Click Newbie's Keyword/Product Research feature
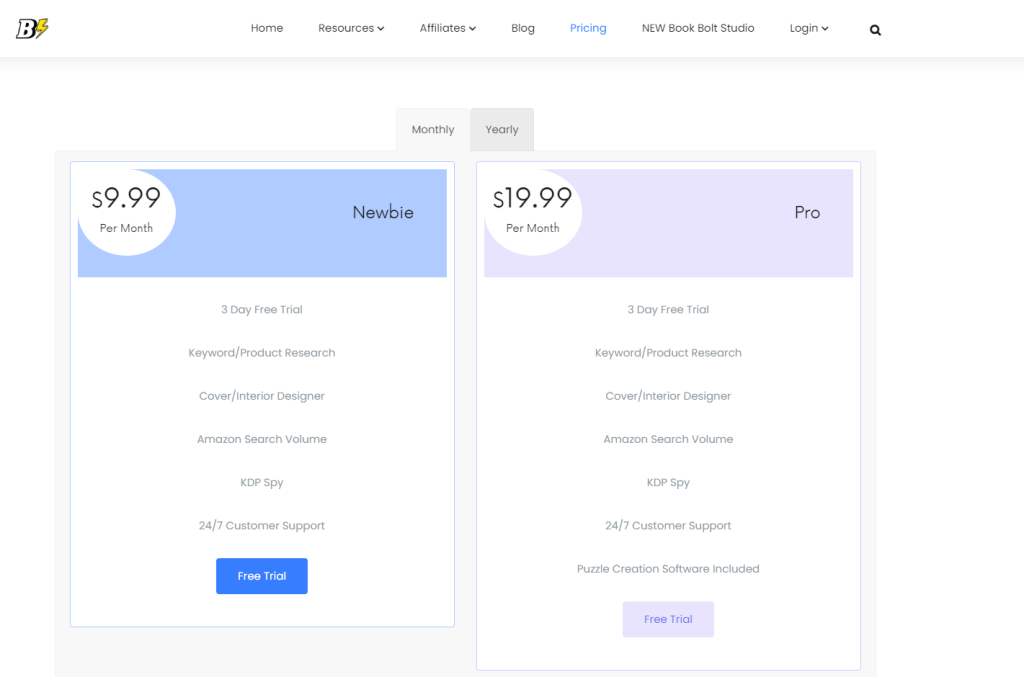The image size is (1024, 677). tap(262, 353)
